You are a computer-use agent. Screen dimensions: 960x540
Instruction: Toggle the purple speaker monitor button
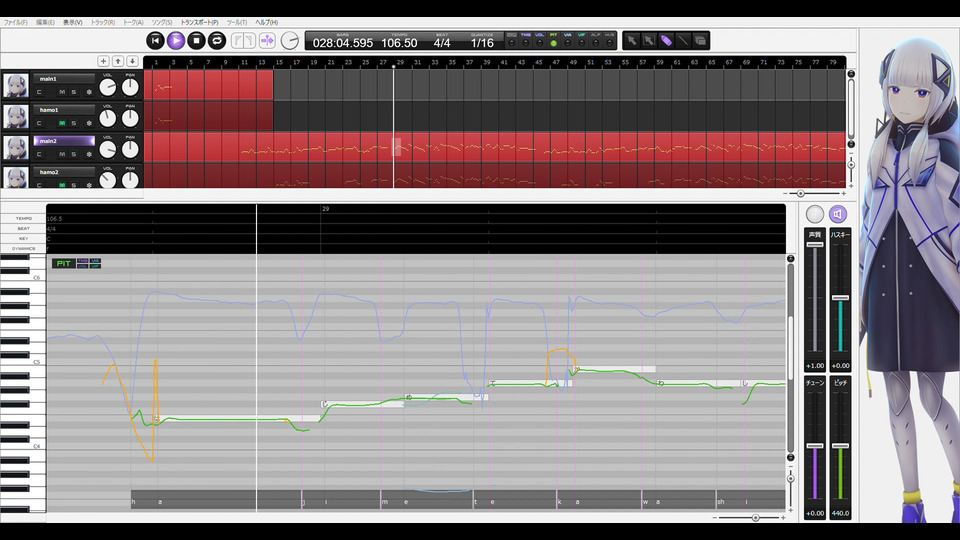[x=838, y=214]
